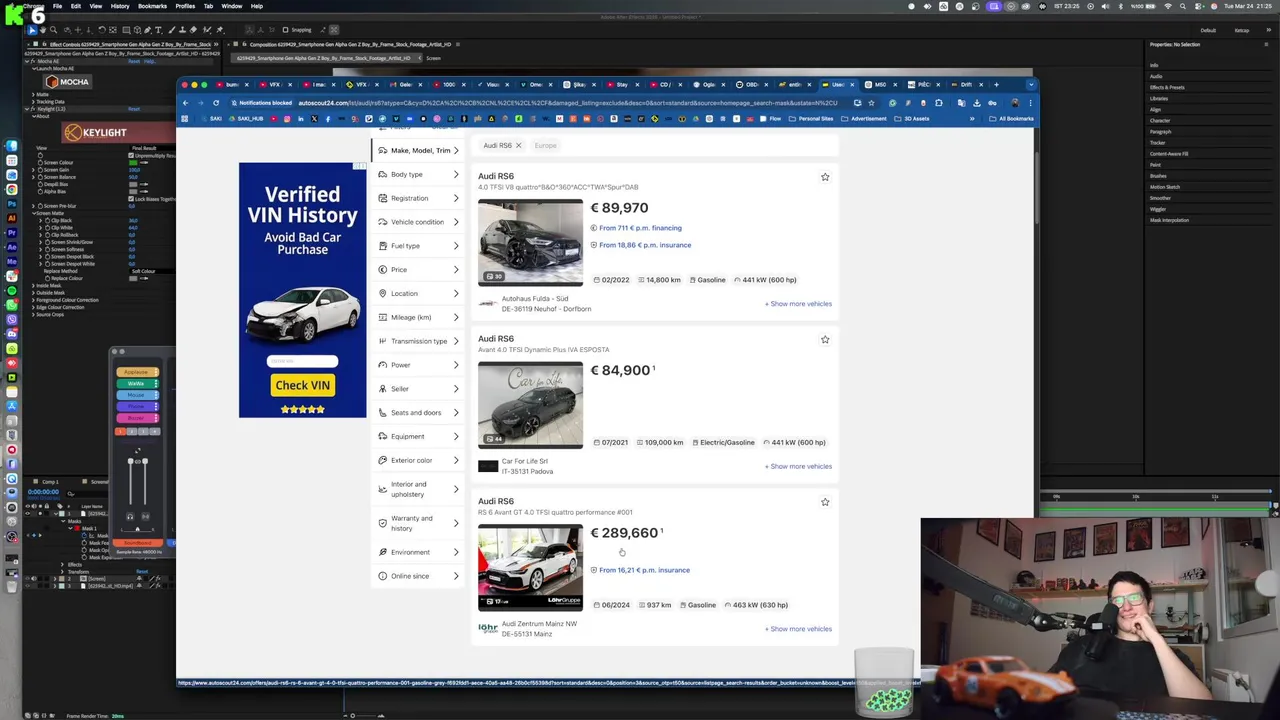The height and width of the screenshot is (720, 1280).
Task: Click the Chrome reload page icon
Action: [x=216, y=103]
